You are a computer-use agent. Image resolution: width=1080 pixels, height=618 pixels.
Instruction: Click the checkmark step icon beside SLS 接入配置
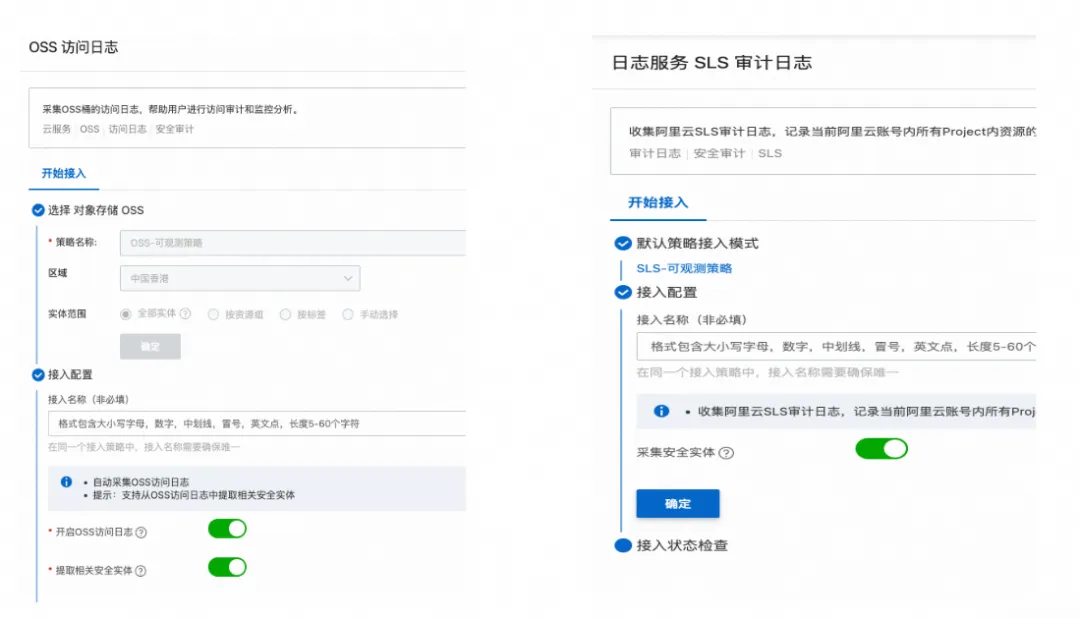(x=623, y=292)
